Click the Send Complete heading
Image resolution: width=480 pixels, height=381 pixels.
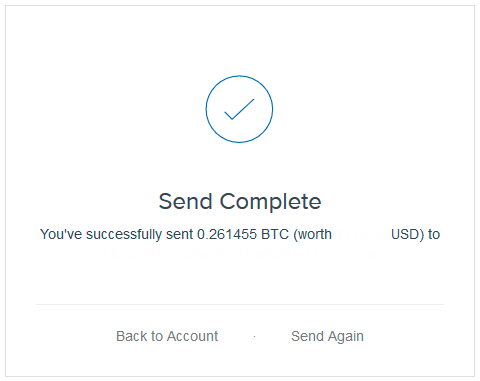240,201
